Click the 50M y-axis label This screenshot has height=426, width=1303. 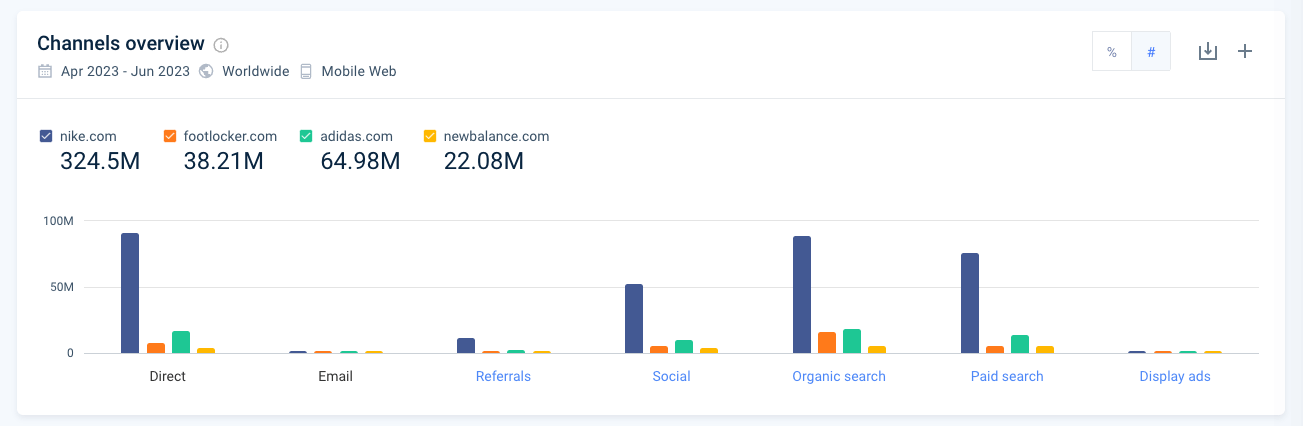[x=61, y=287]
